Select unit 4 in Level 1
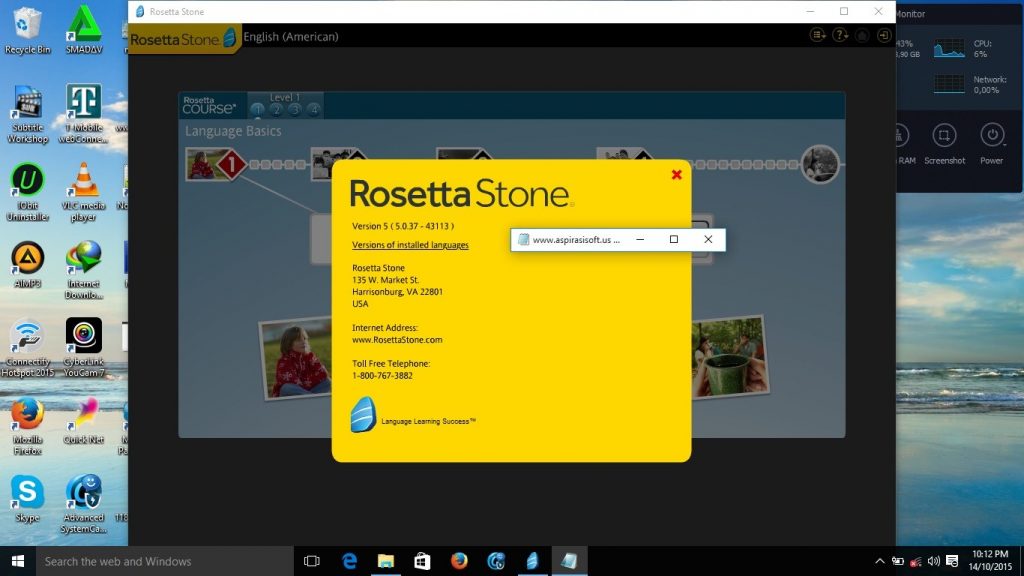The image size is (1024, 576). (314, 110)
